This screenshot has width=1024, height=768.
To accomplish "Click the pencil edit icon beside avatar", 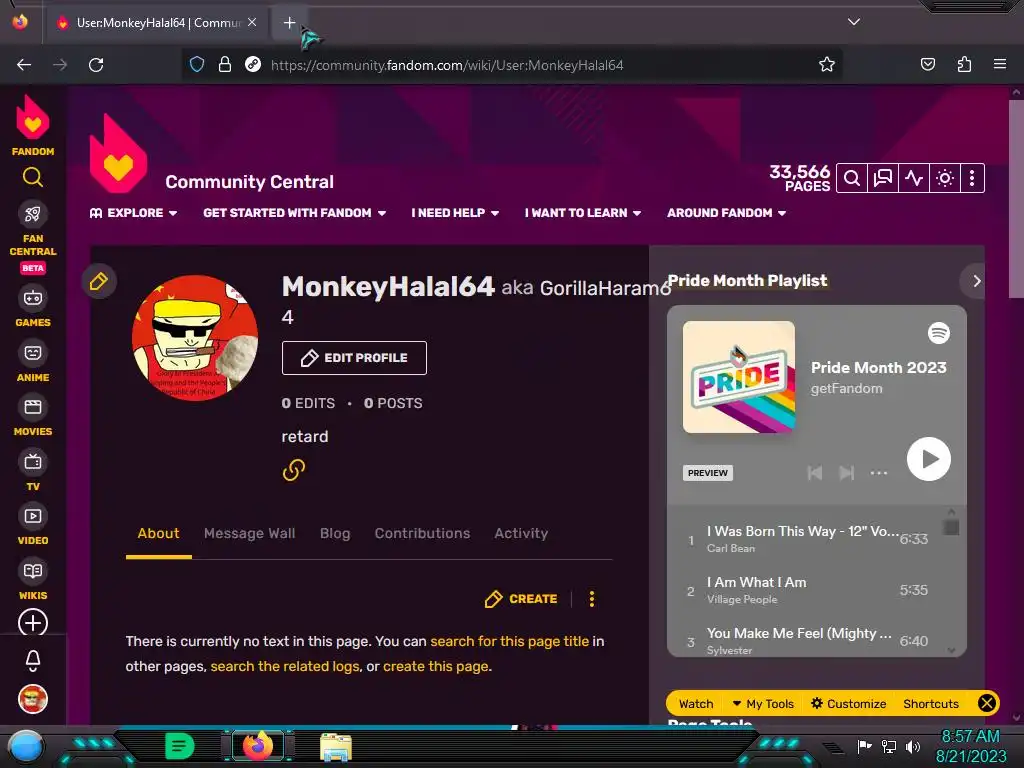I will pyautogui.click(x=99, y=281).
